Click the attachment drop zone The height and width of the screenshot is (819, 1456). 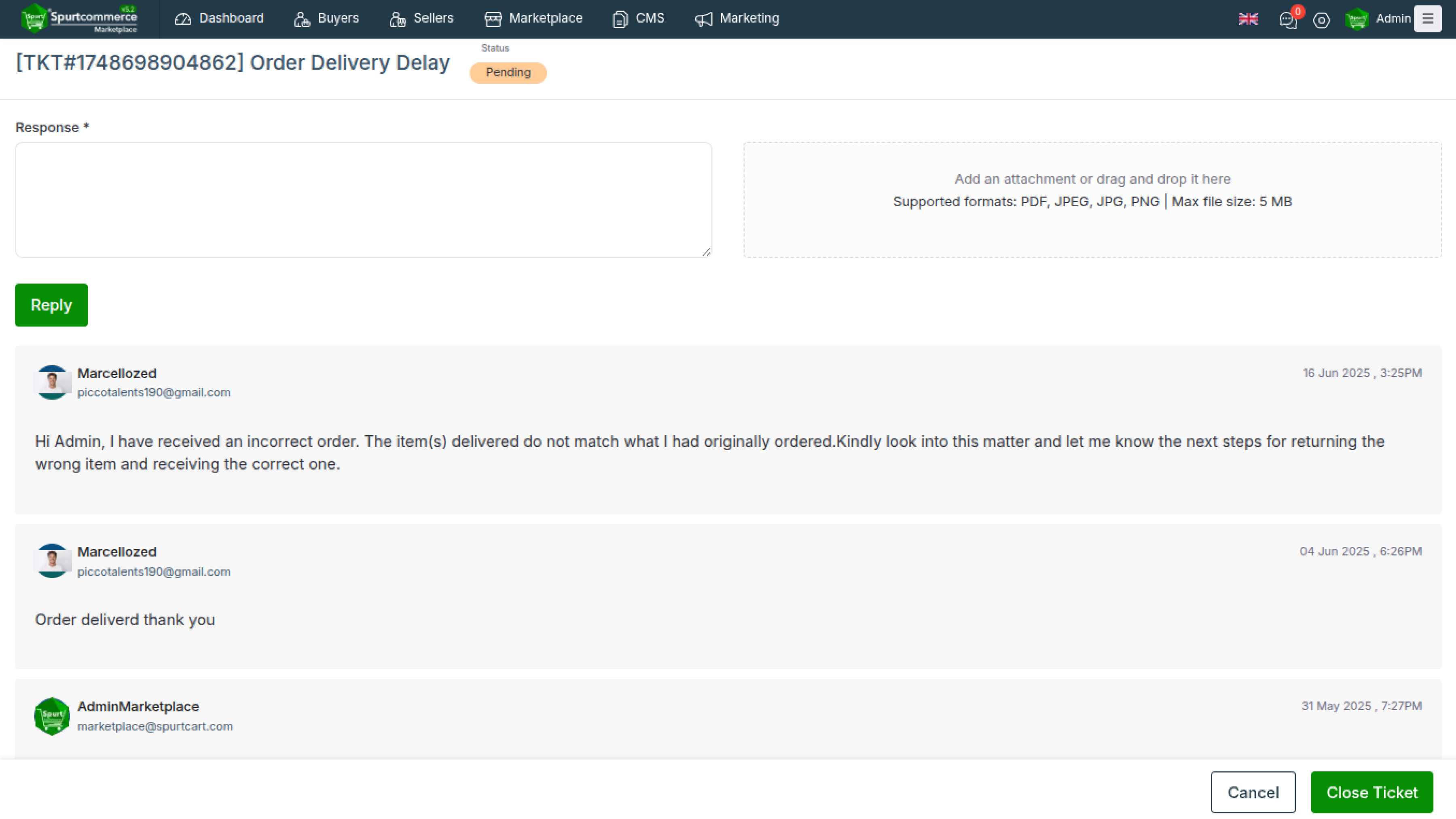(x=1092, y=199)
